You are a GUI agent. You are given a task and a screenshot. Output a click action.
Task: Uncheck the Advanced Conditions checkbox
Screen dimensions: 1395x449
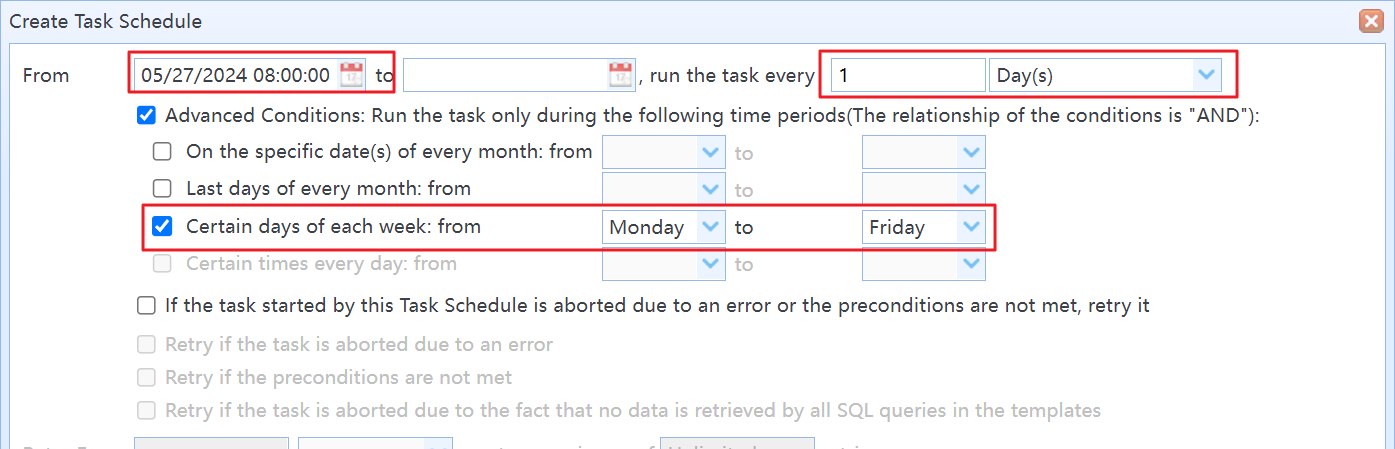146,115
